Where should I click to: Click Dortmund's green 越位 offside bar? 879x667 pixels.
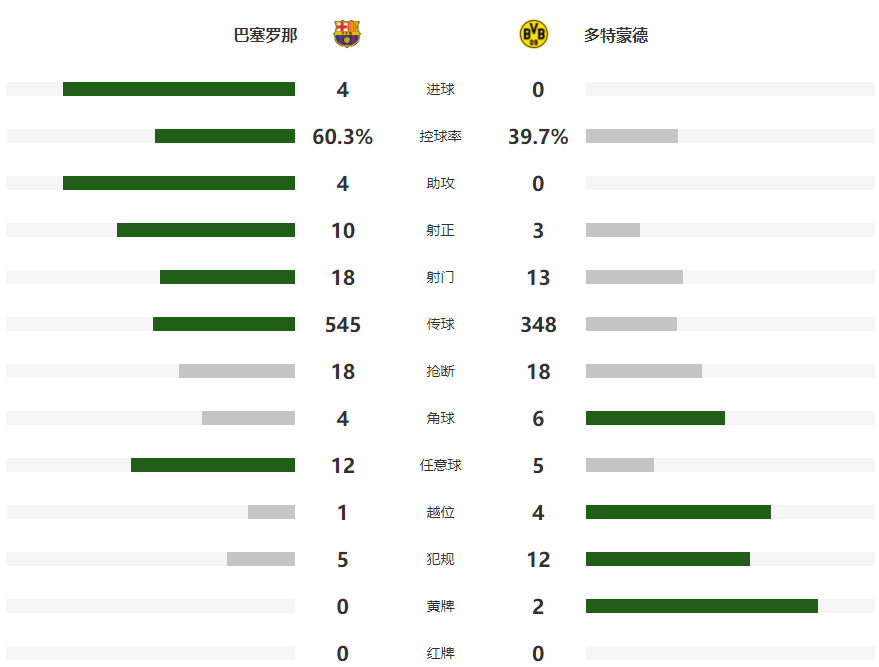point(678,512)
